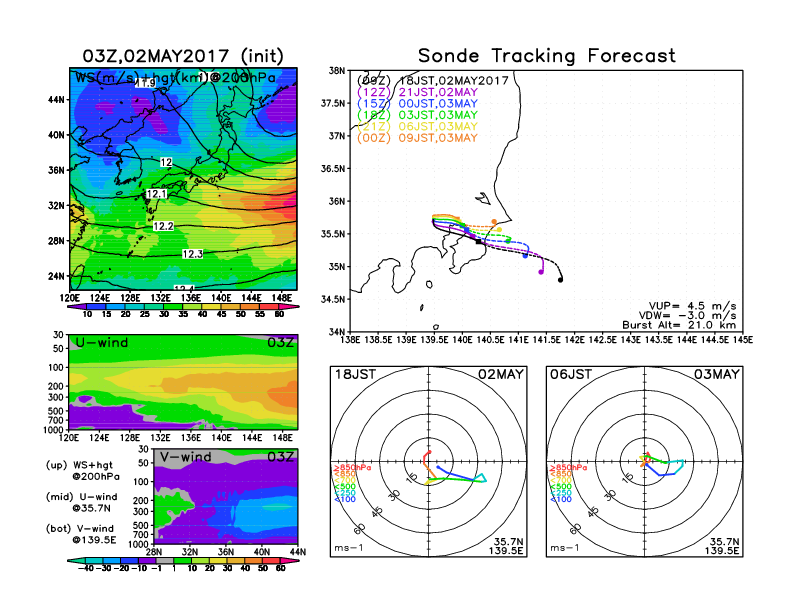The height and width of the screenshot is (612, 792).
Task: Click the blue landing dot of the 15Z track
Action: 525,256
